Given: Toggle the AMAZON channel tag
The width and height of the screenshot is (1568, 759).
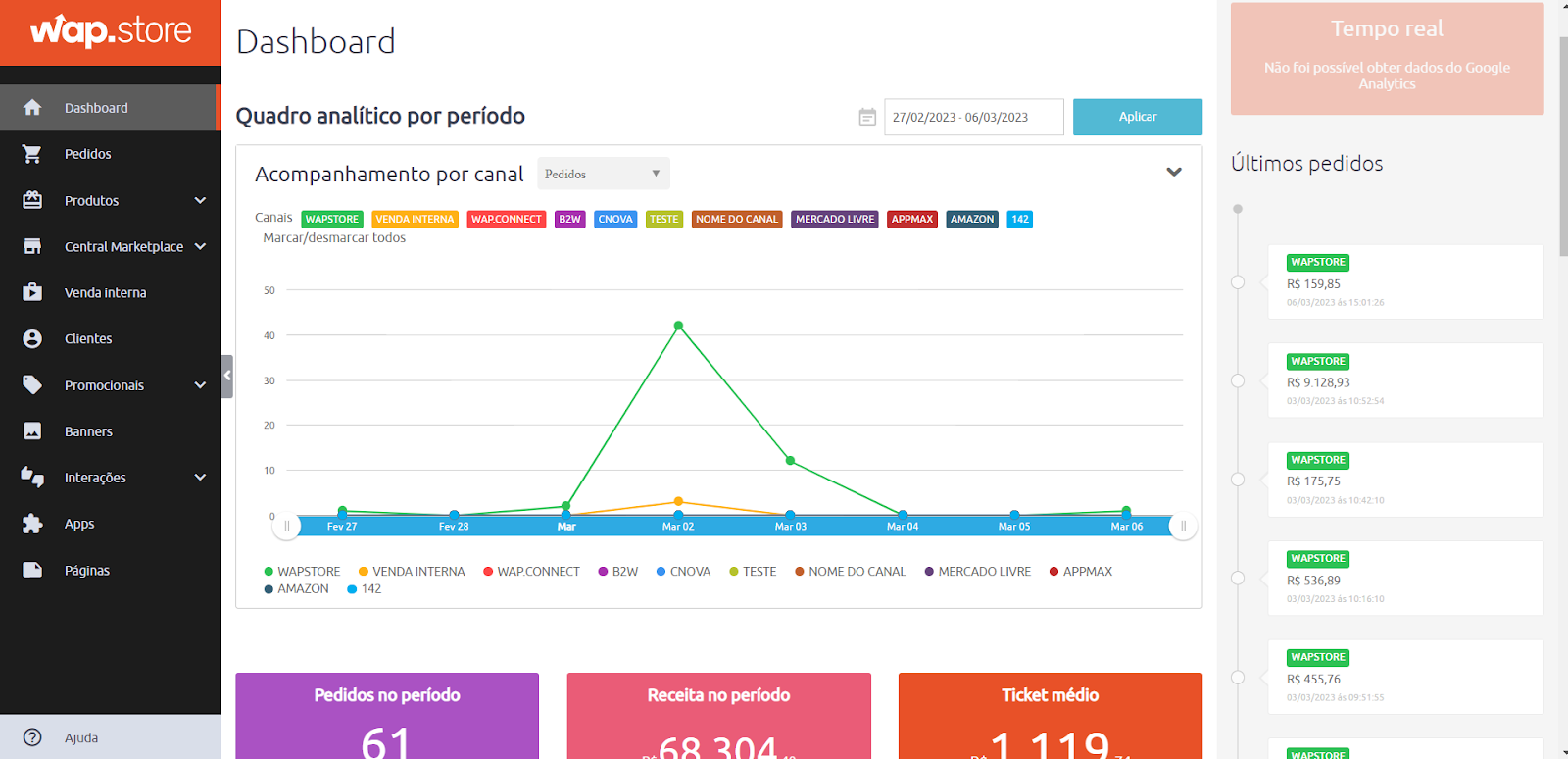Looking at the screenshot, I should [972, 220].
